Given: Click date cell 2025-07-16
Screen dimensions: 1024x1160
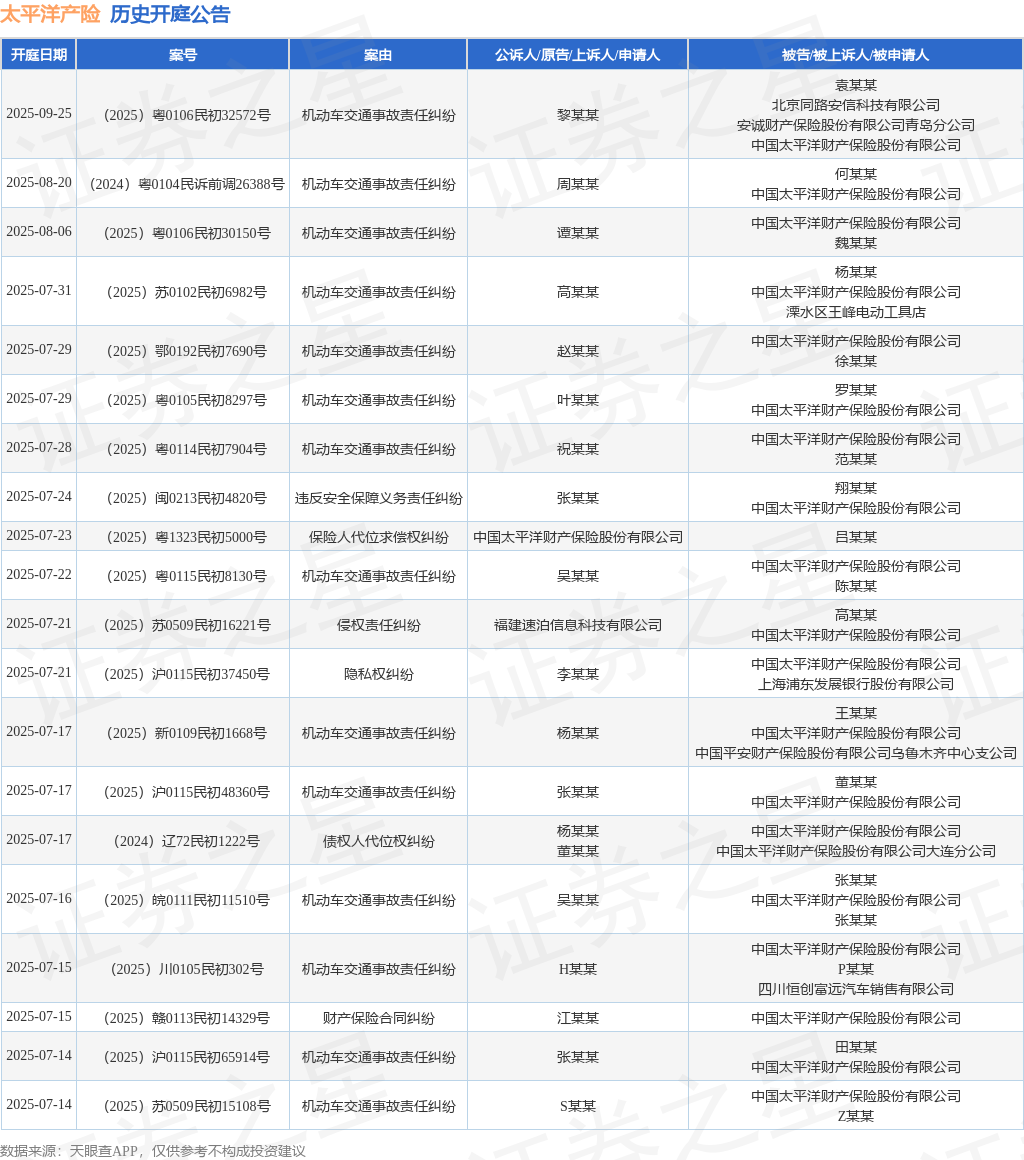Looking at the screenshot, I should (x=38, y=899).
